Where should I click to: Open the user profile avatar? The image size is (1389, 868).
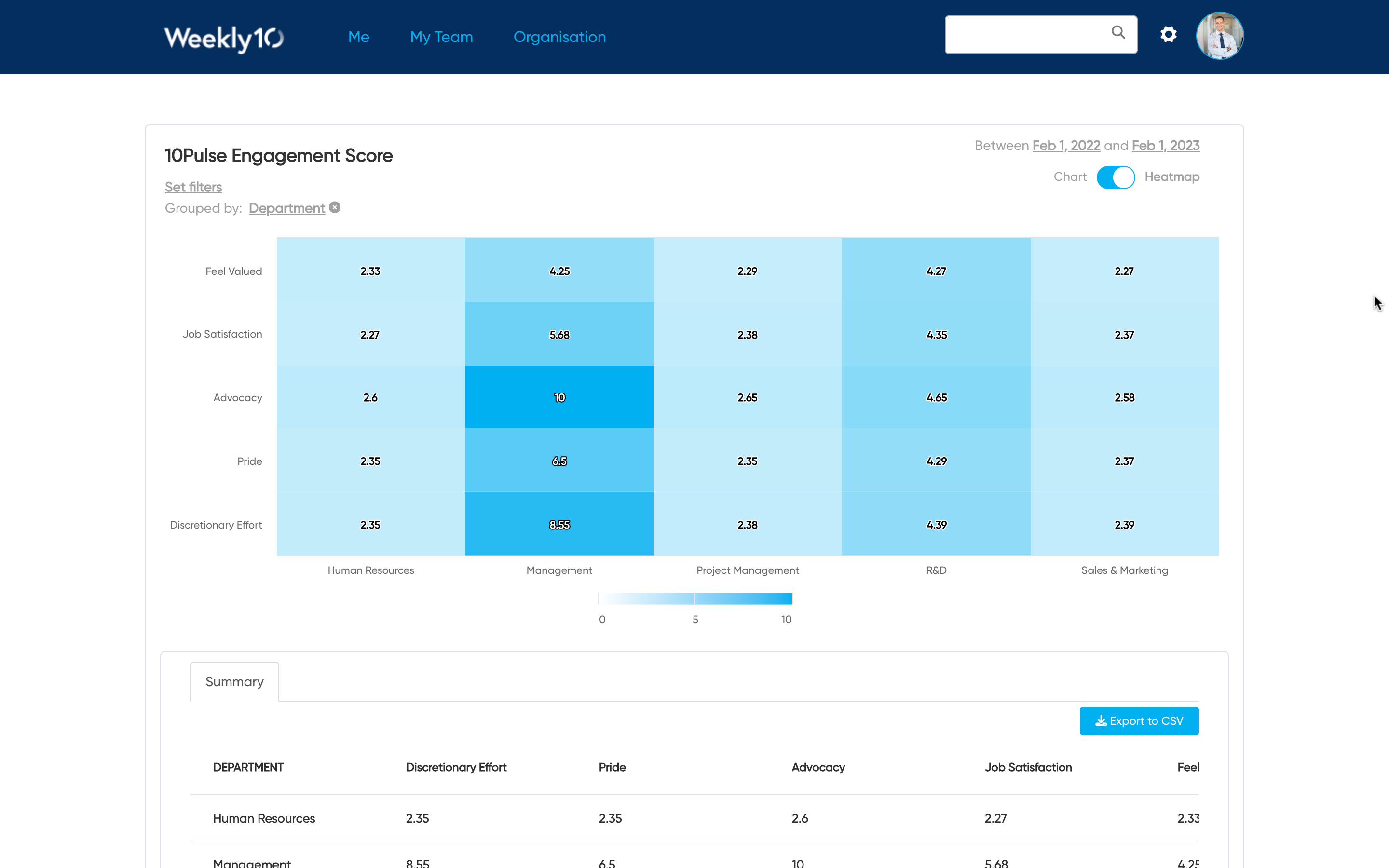(x=1219, y=36)
